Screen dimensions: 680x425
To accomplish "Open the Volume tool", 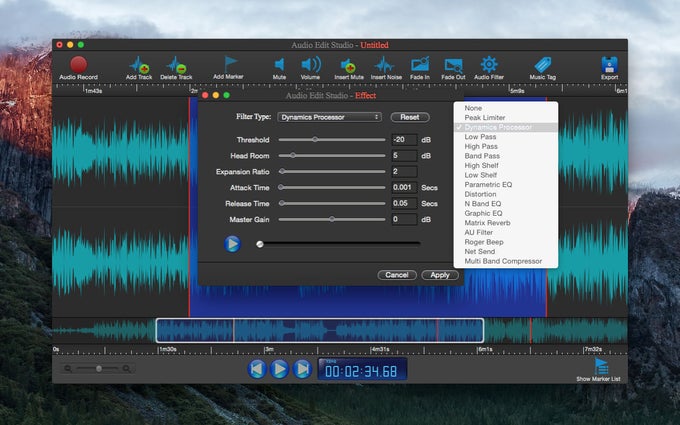I will (310, 64).
